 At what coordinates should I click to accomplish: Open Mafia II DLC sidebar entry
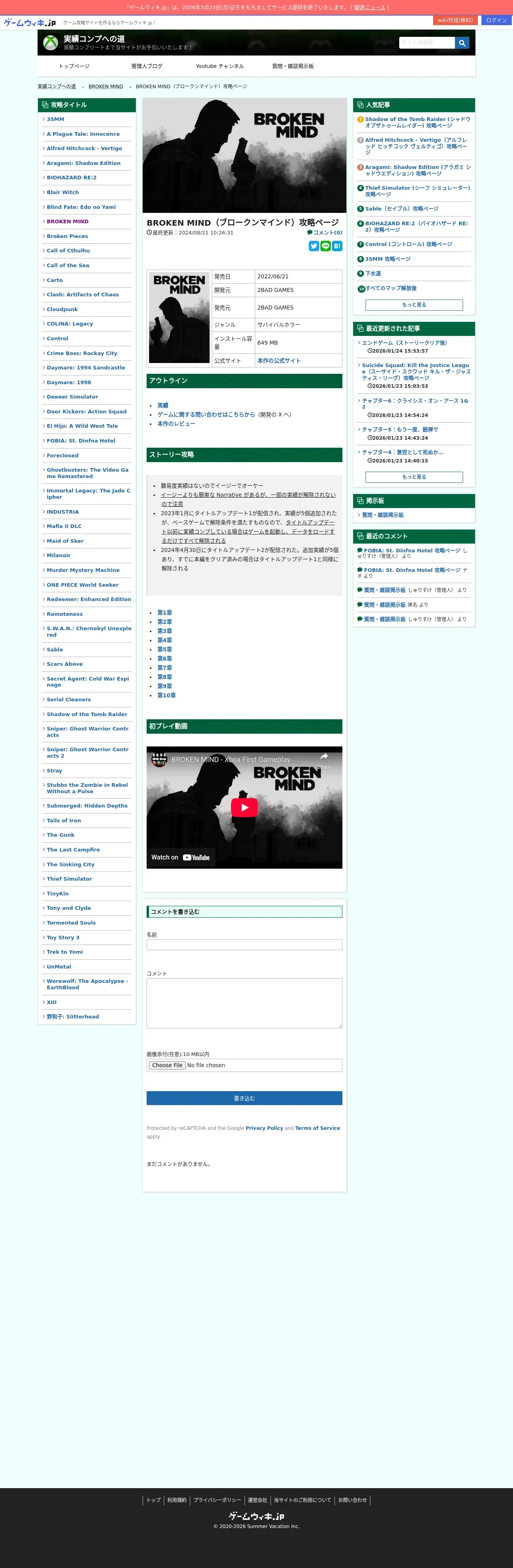point(64,526)
